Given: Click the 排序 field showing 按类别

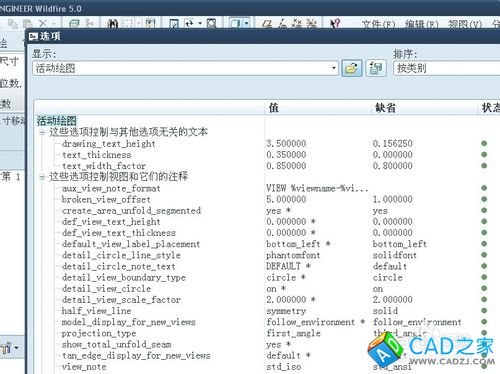Looking at the screenshot, I should click(x=447, y=68).
